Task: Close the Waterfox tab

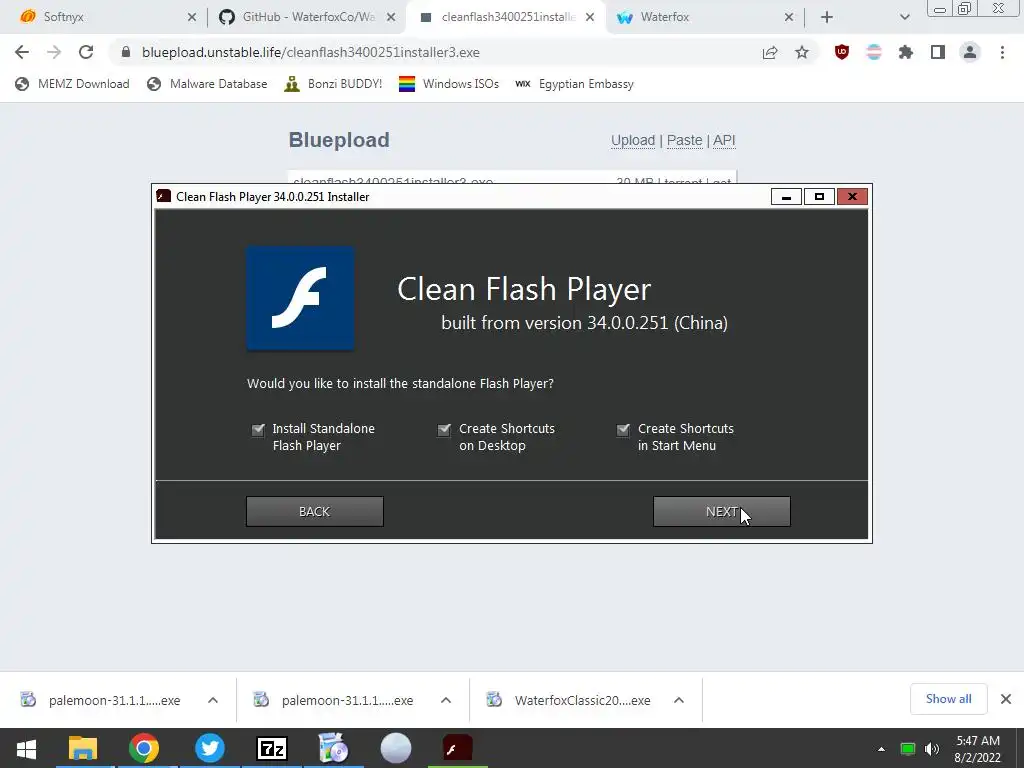Action: tap(789, 18)
